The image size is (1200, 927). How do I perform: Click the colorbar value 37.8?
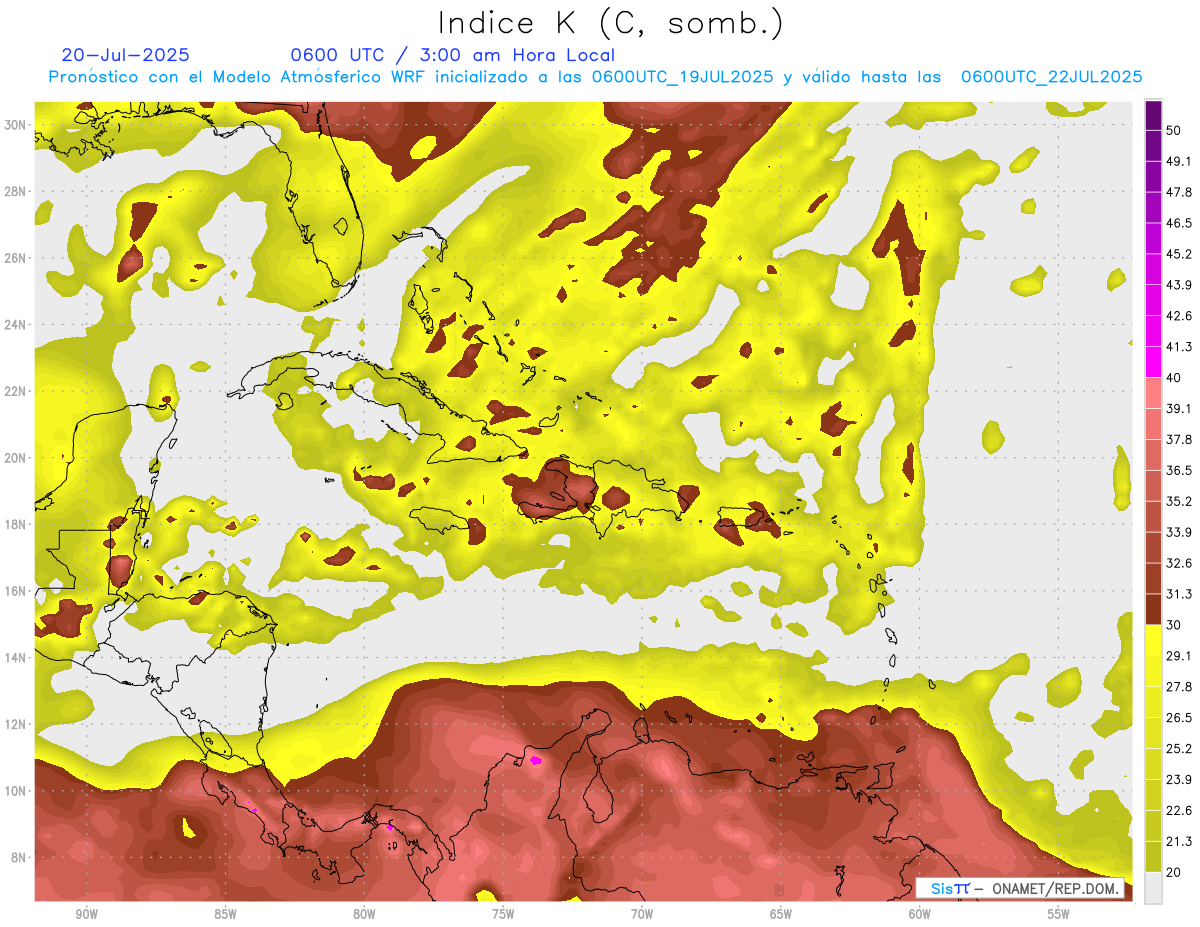(1178, 439)
